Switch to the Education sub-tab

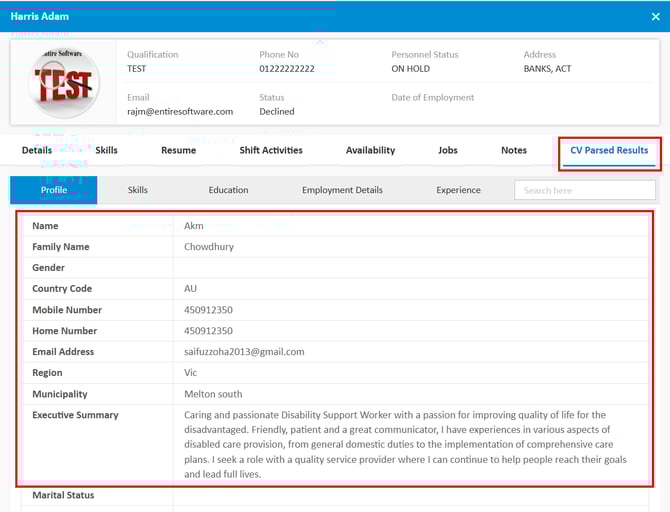(x=228, y=190)
